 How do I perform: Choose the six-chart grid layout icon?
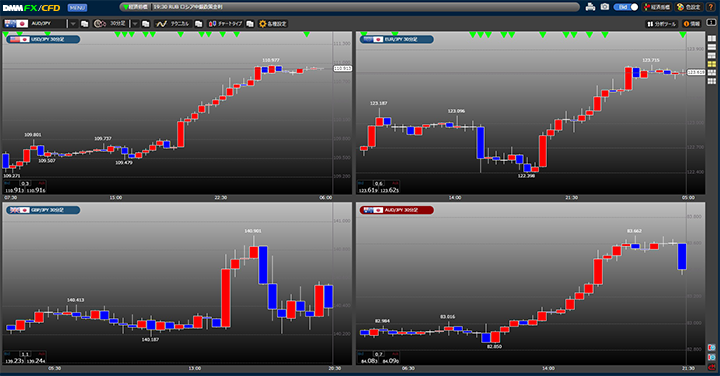click(712, 81)
